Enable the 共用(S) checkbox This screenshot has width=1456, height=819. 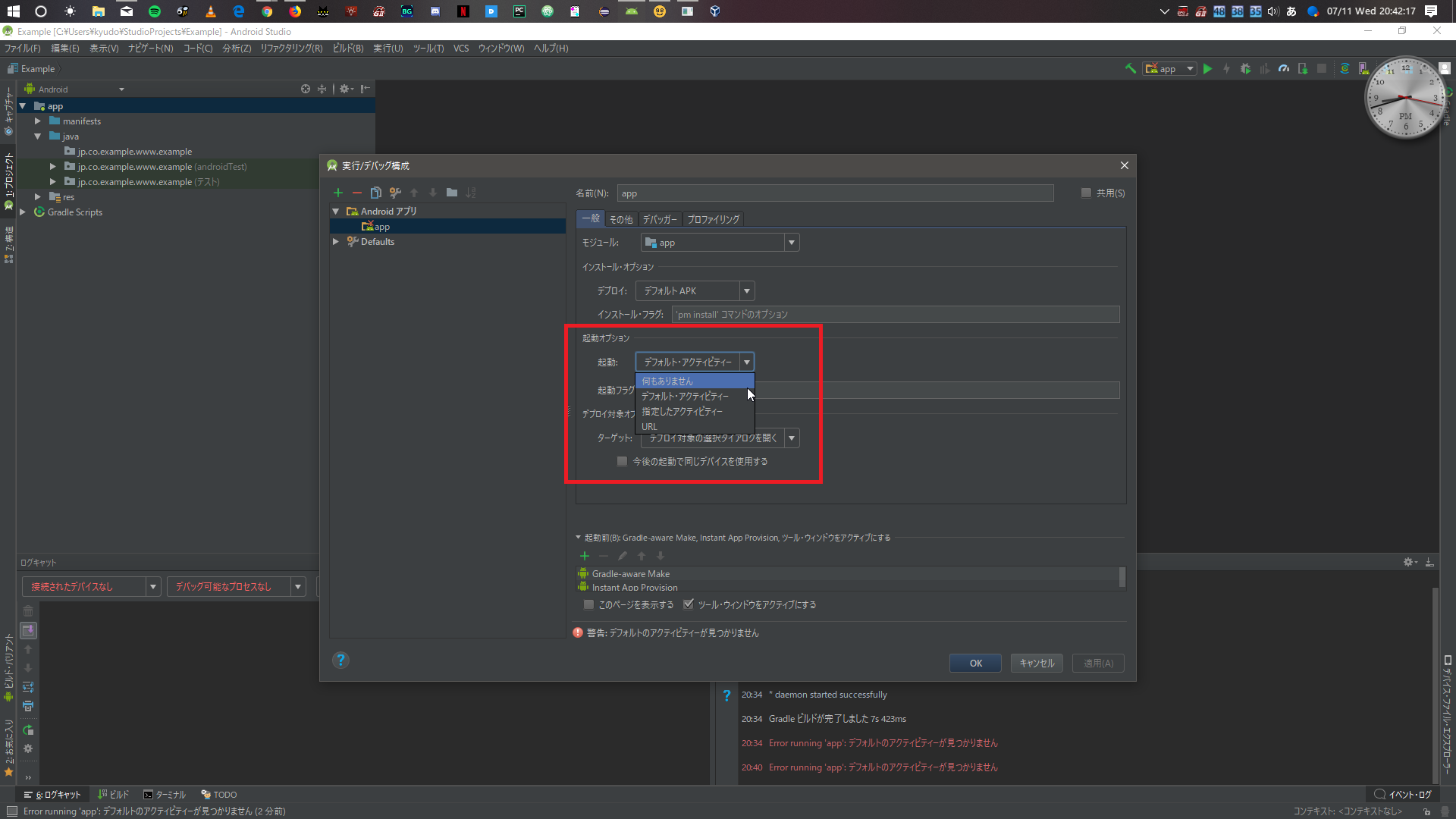click(x=1086, y=193)
